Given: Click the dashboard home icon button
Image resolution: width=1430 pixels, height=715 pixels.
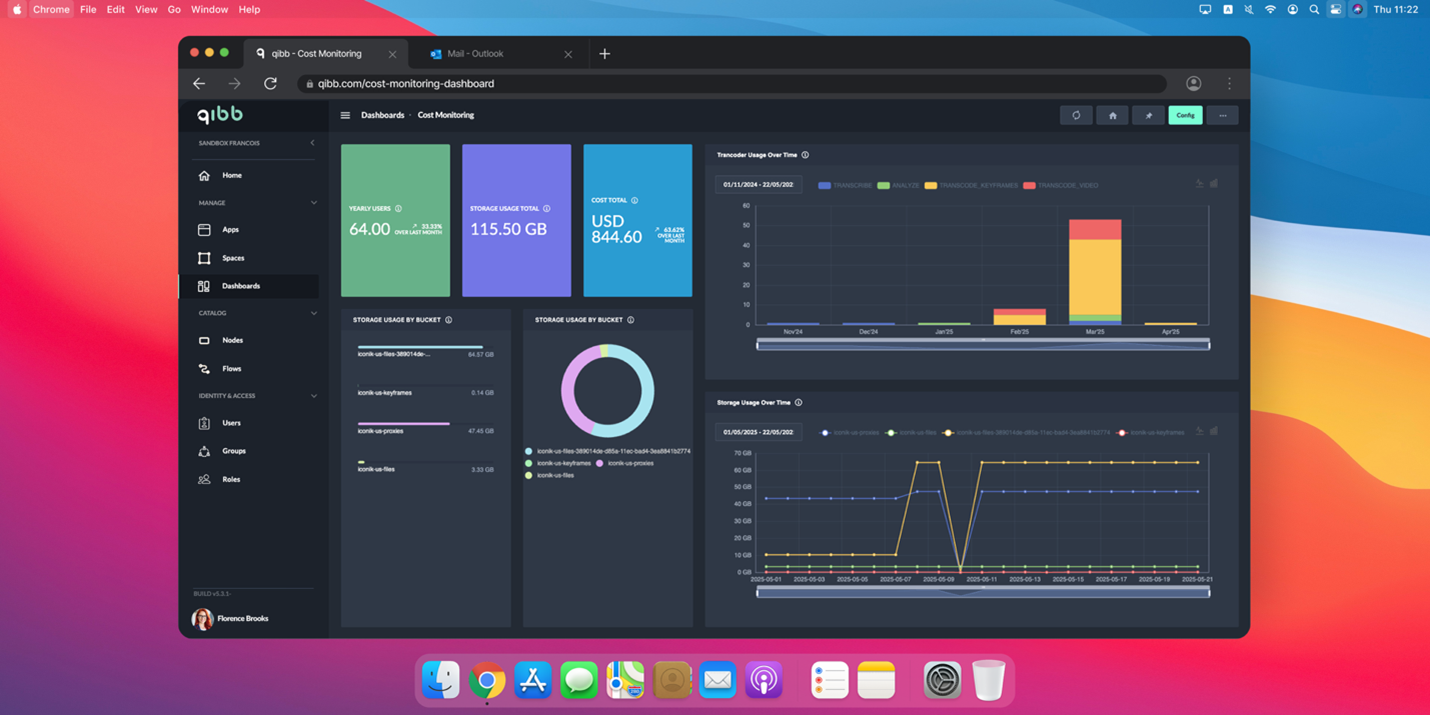Looking at the screenshot, I should point(1112,115).
